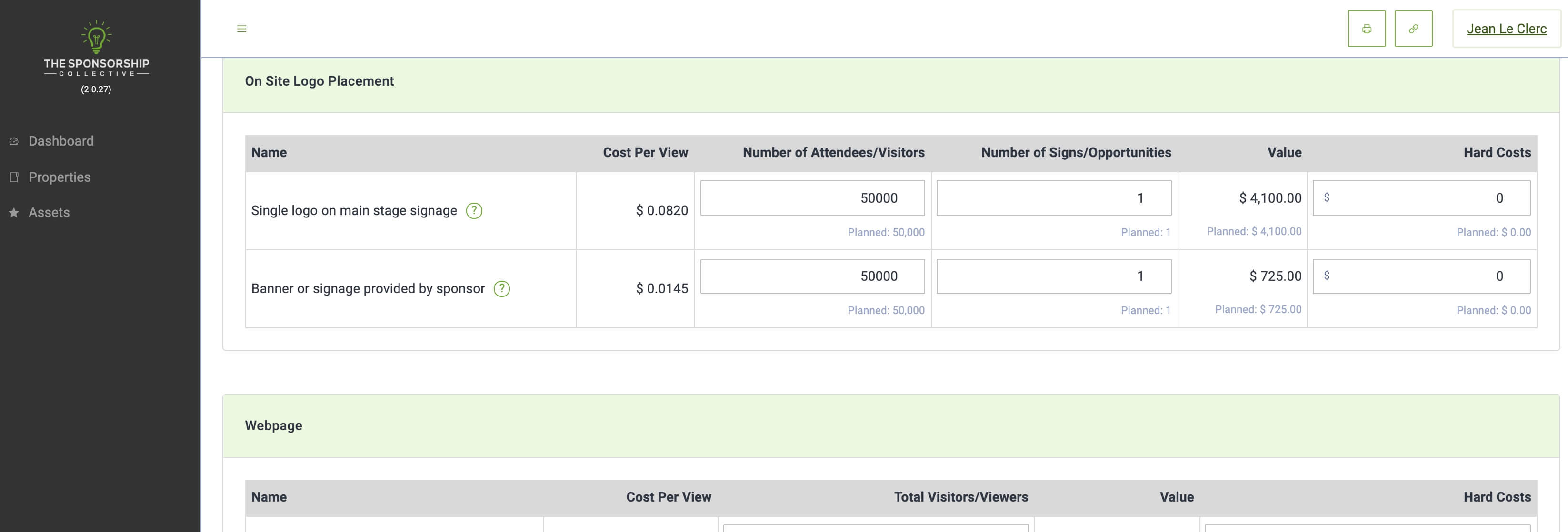The image size is (1568, 532).
Task: Click the Dashboard gauge icon
Action: (x=14, y=141)
